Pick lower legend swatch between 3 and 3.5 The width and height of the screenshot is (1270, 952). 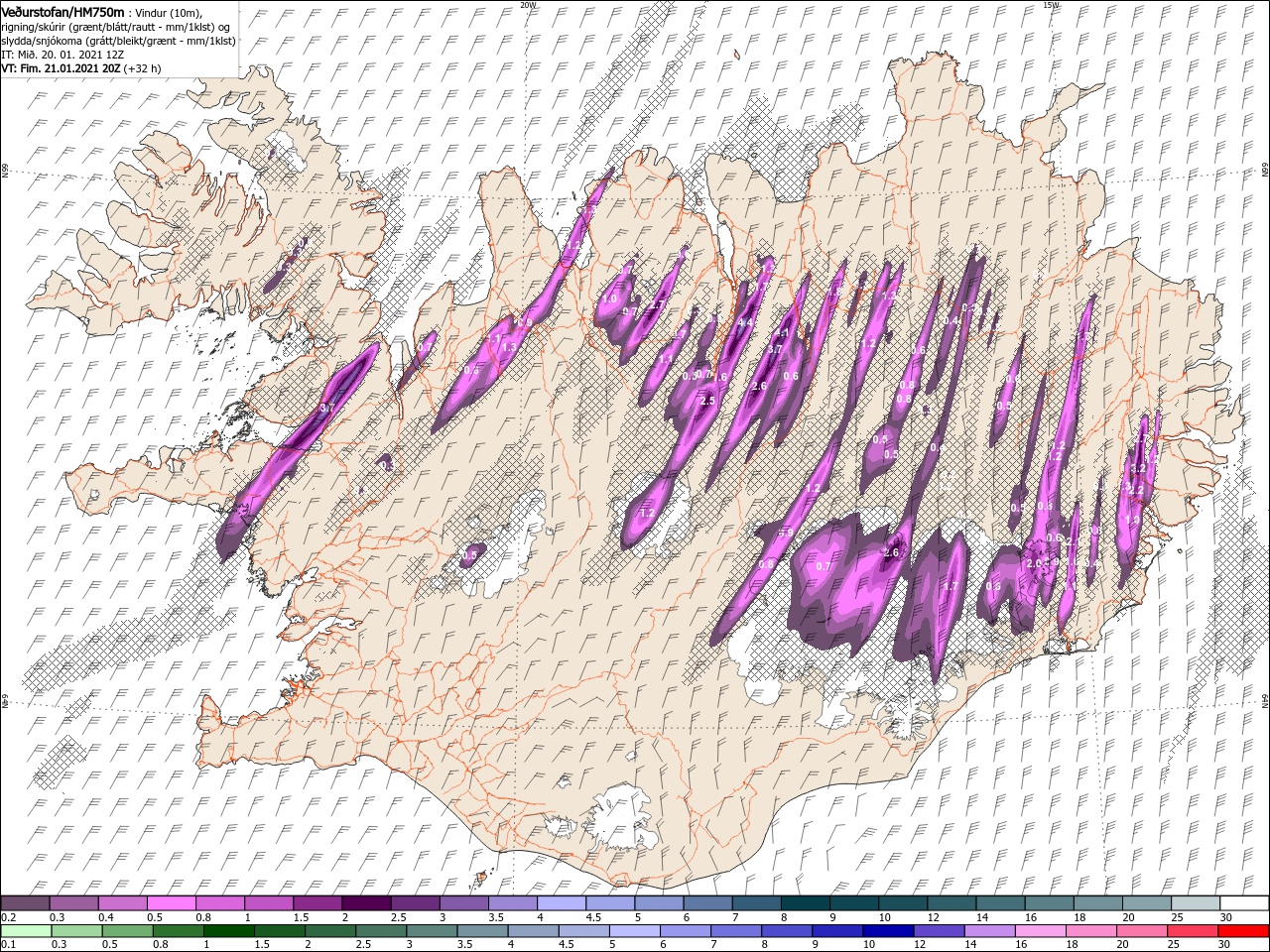click(x=431, y=931)
